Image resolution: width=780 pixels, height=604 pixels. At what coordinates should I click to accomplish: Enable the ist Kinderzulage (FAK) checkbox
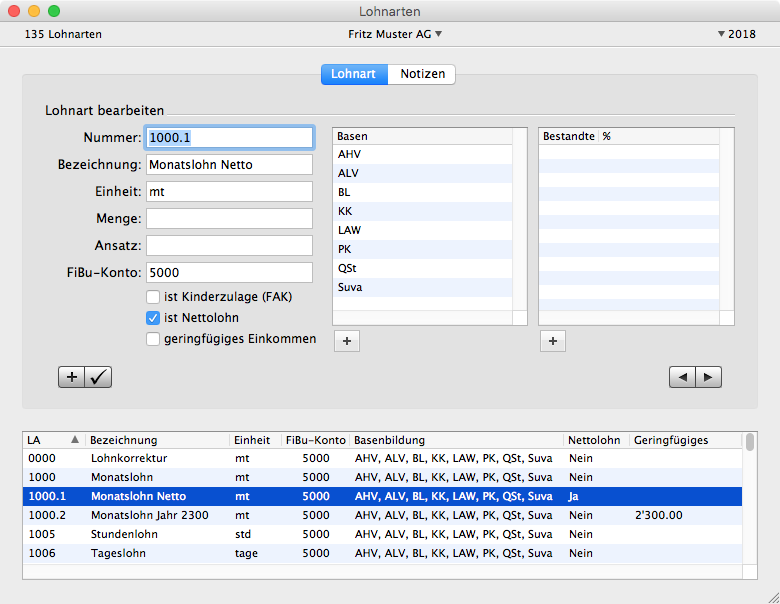[153, 297]
